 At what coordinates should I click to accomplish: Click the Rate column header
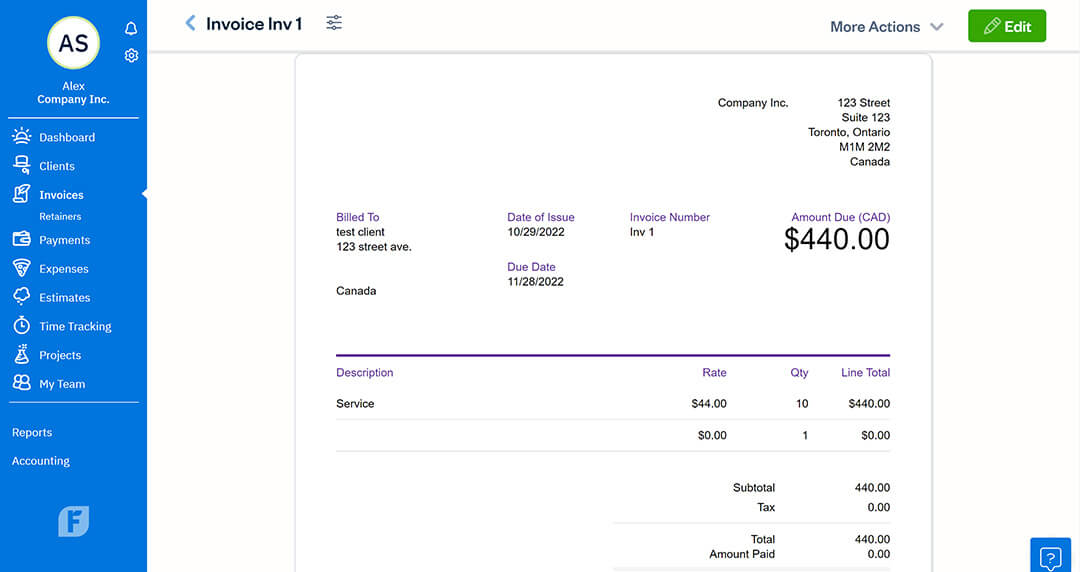(x=714, y=373)
